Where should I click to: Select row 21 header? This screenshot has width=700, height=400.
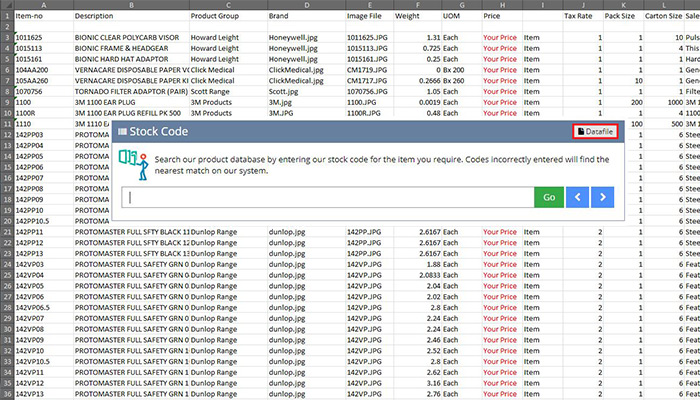pos(7,232)
